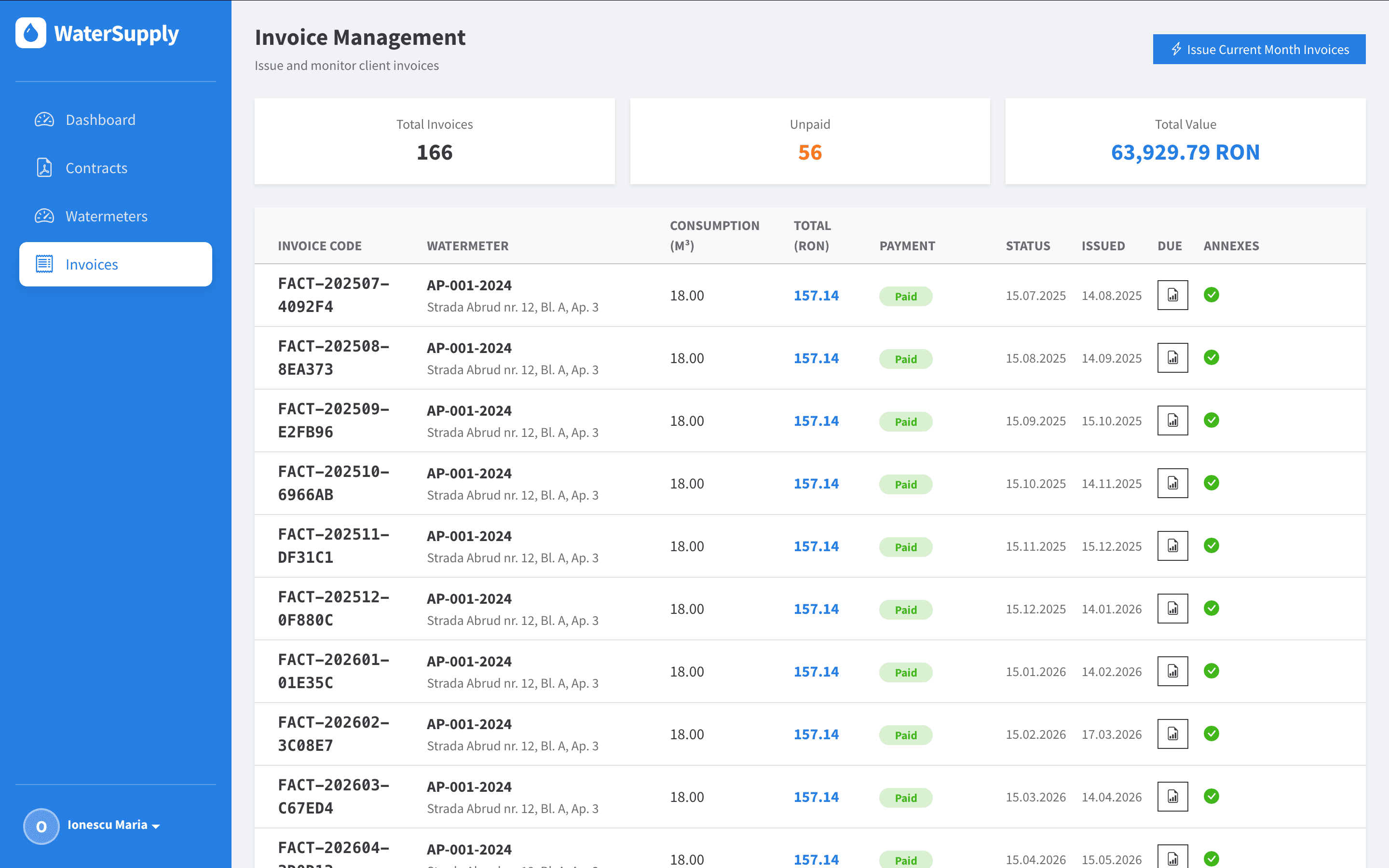Image resolution: width=1389 pixels, height=868 pixels.
Task: Click the Unpaid 56 card
Action: click(810, 141)
